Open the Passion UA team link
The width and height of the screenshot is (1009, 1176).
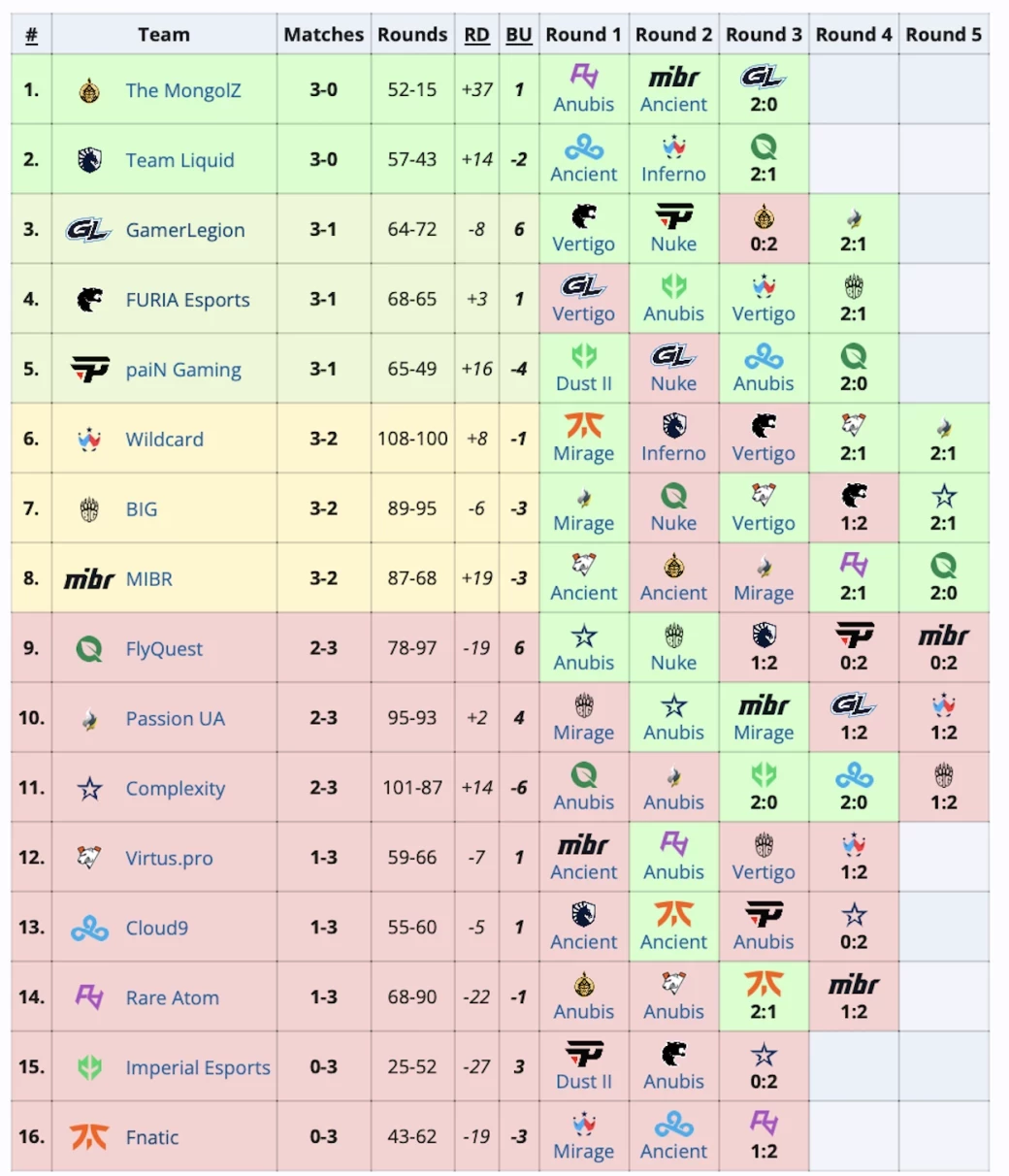pos(175,719)
